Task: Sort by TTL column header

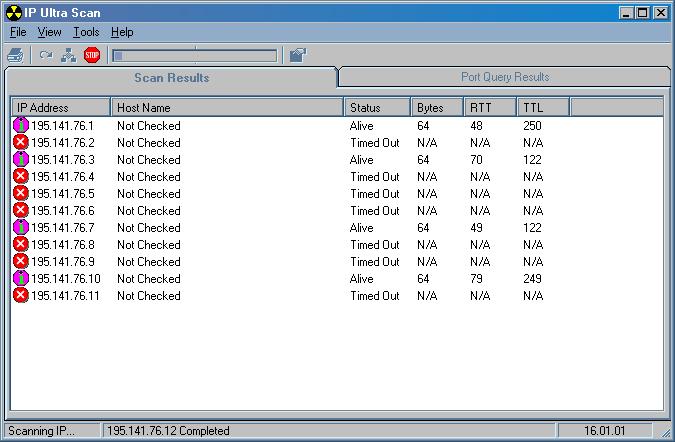Action: tap(543, 107)
